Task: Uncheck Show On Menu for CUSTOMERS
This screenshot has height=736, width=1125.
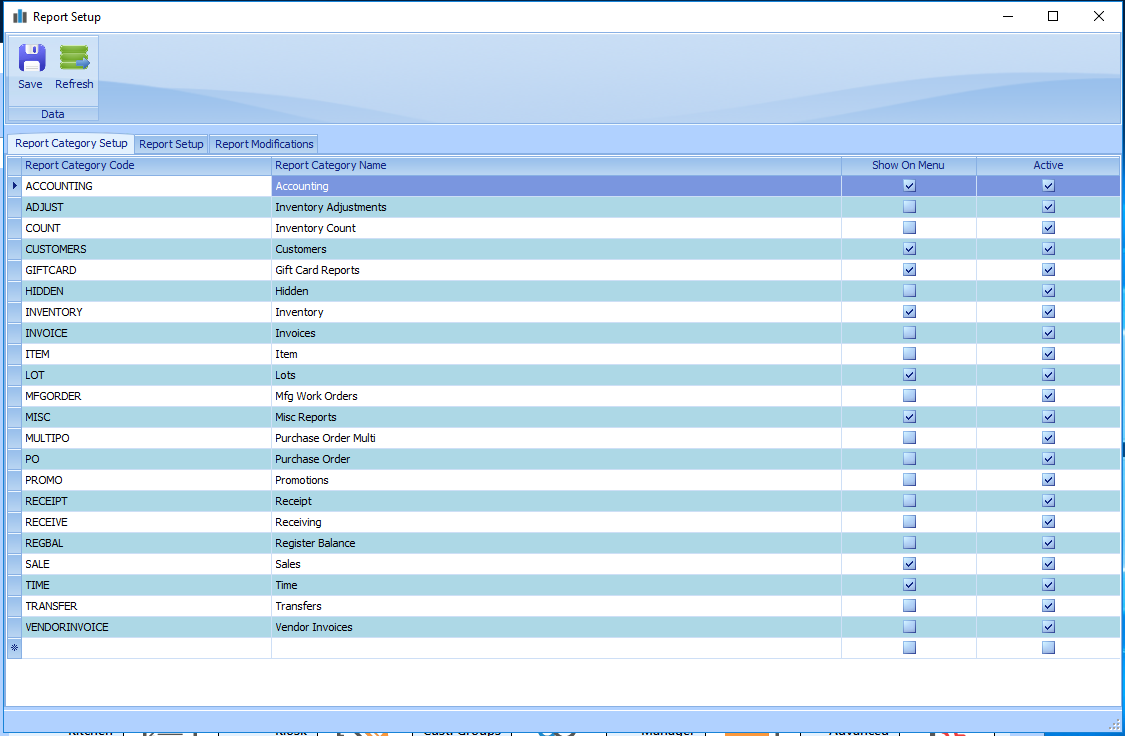Action: point(909,249)
